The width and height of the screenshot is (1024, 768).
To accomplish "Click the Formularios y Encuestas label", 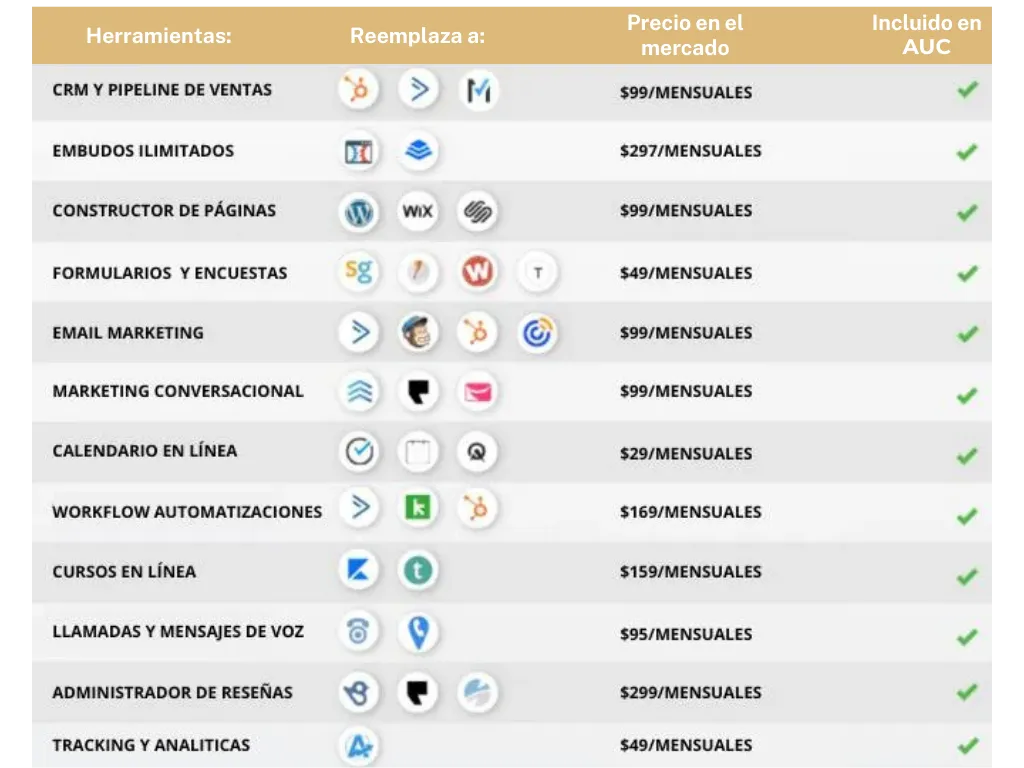I will click(170, 273).
